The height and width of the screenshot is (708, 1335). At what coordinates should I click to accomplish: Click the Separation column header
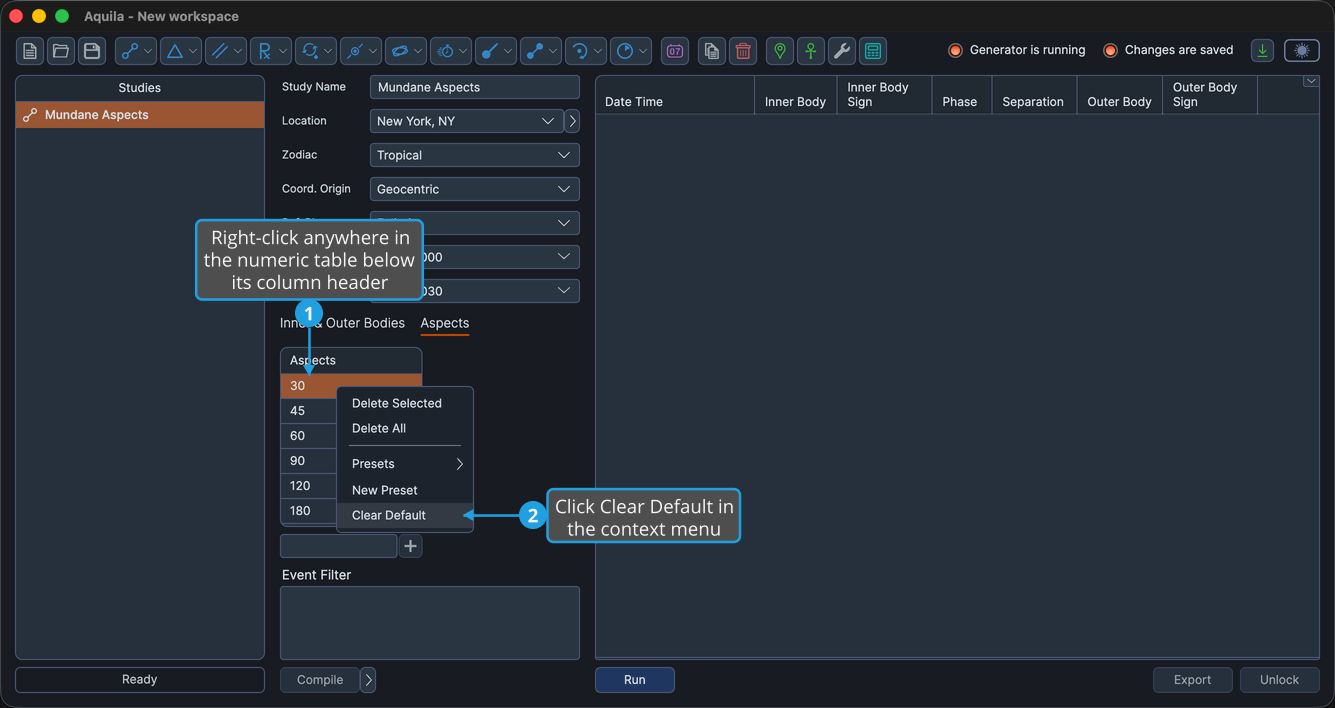pos(1034,95)
